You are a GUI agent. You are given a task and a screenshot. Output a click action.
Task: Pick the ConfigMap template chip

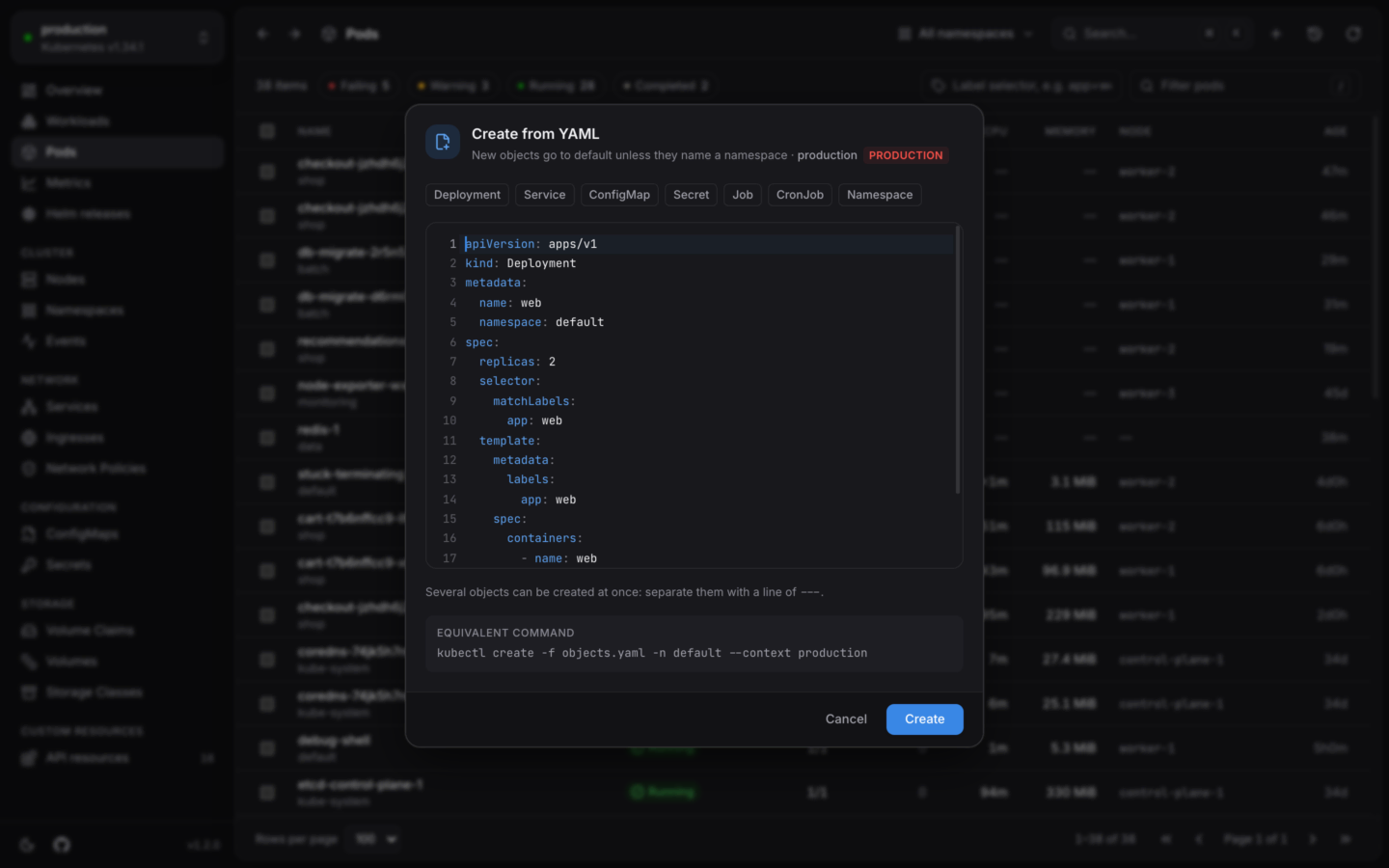point(619,195)
